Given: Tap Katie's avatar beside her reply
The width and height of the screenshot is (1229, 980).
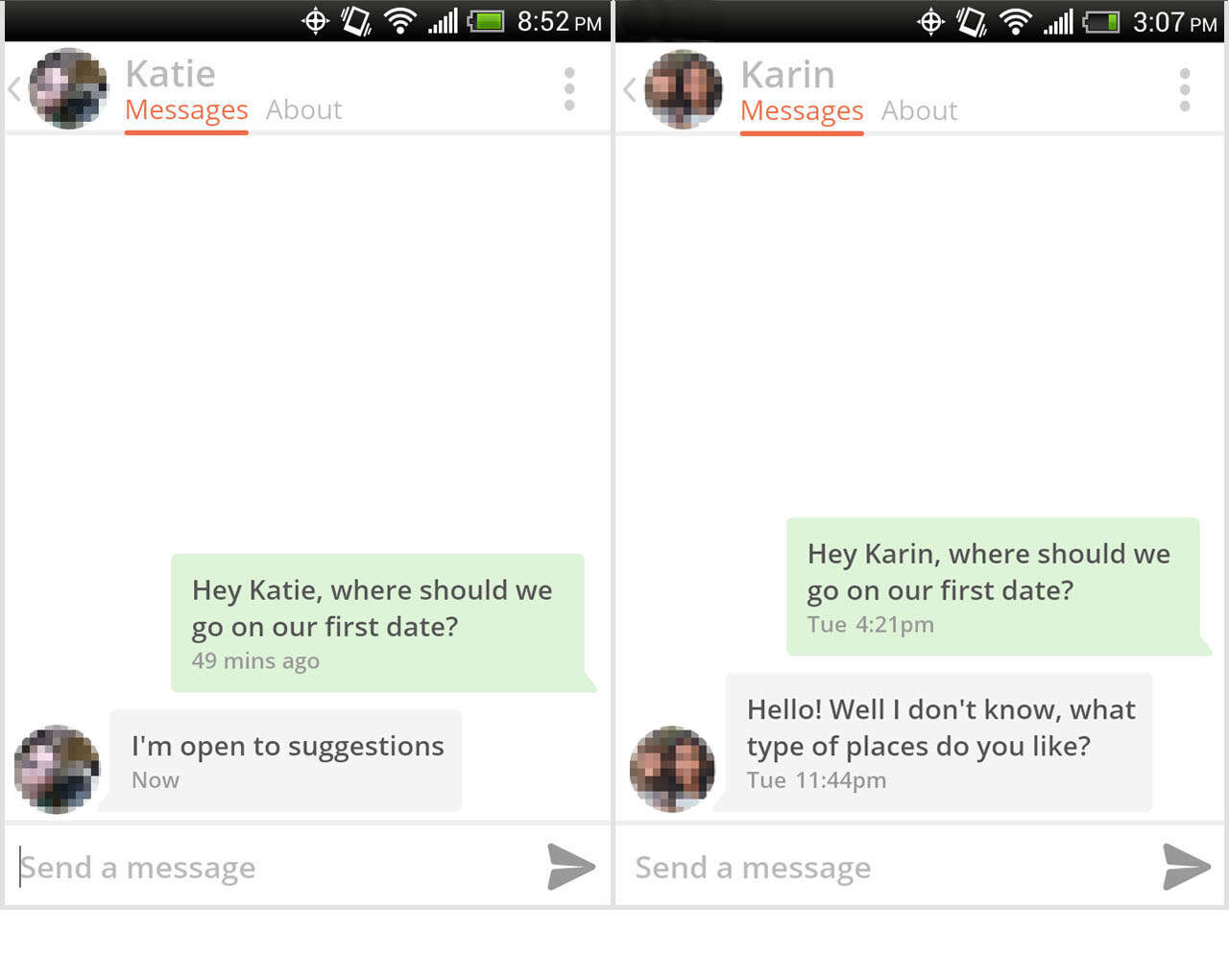Looking at the screenshot, I should (57, 769).
